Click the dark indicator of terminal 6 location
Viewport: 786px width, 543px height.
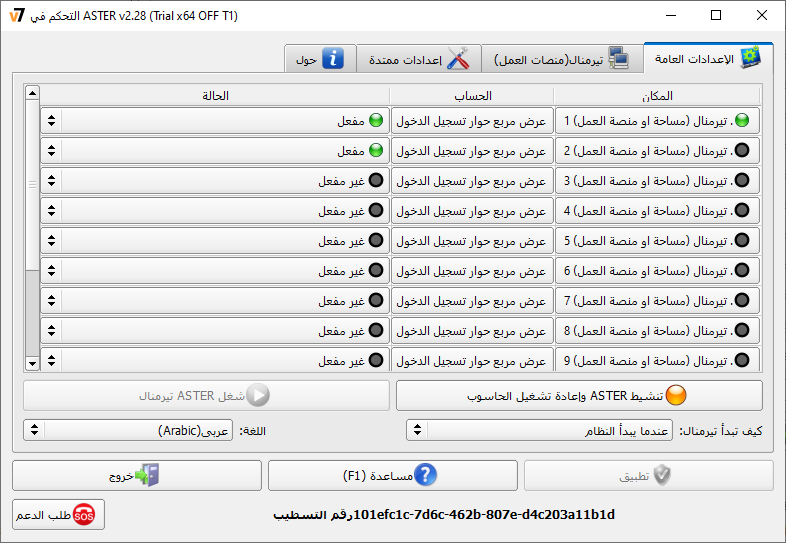click(x=742, y=271)
